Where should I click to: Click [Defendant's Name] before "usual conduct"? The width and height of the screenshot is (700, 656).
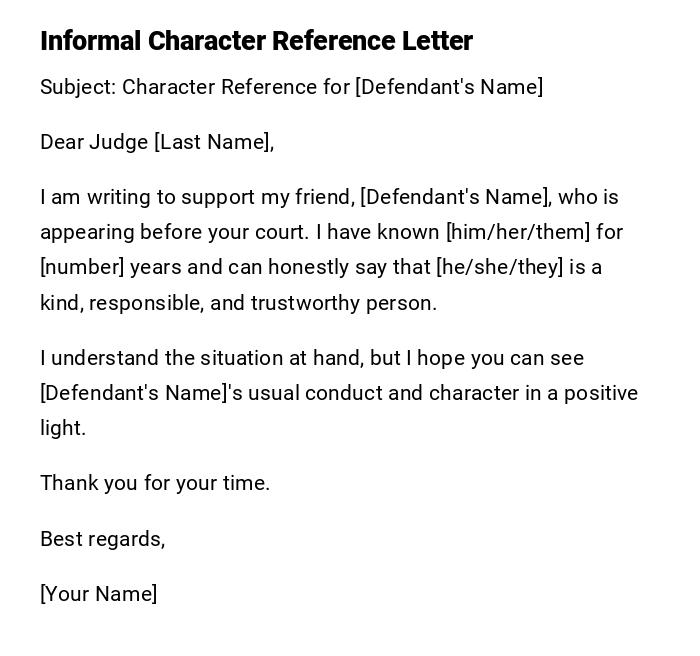click(x=135, y=393)
